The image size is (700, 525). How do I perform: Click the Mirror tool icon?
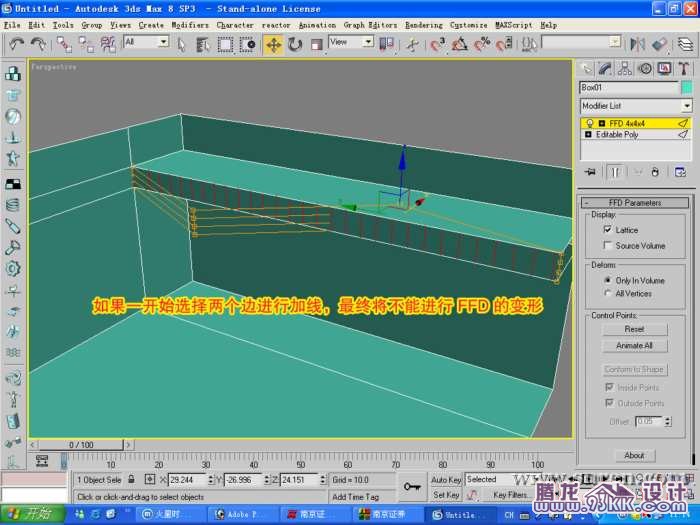click(638, 44)
